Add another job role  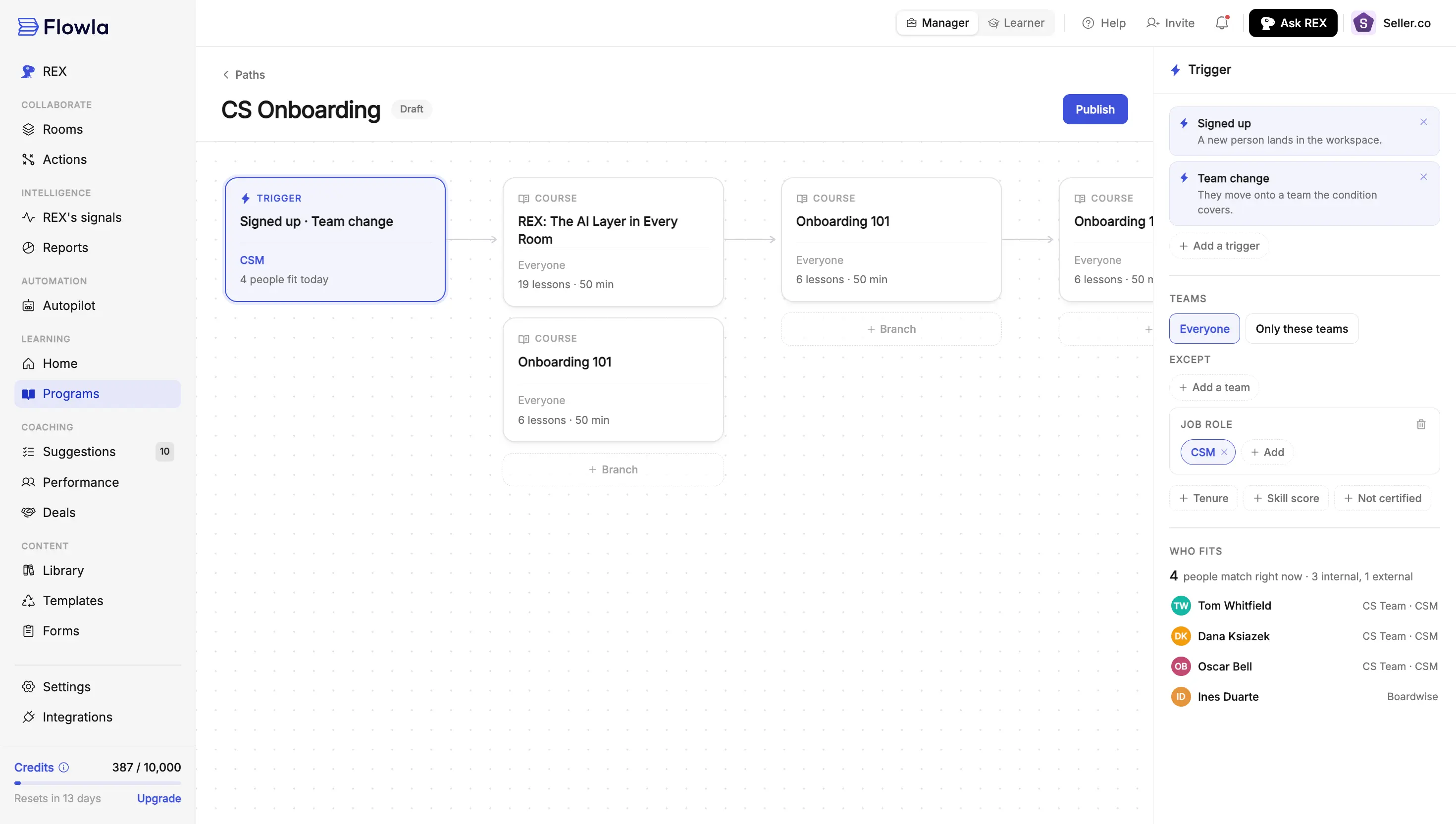point(1267,452)
